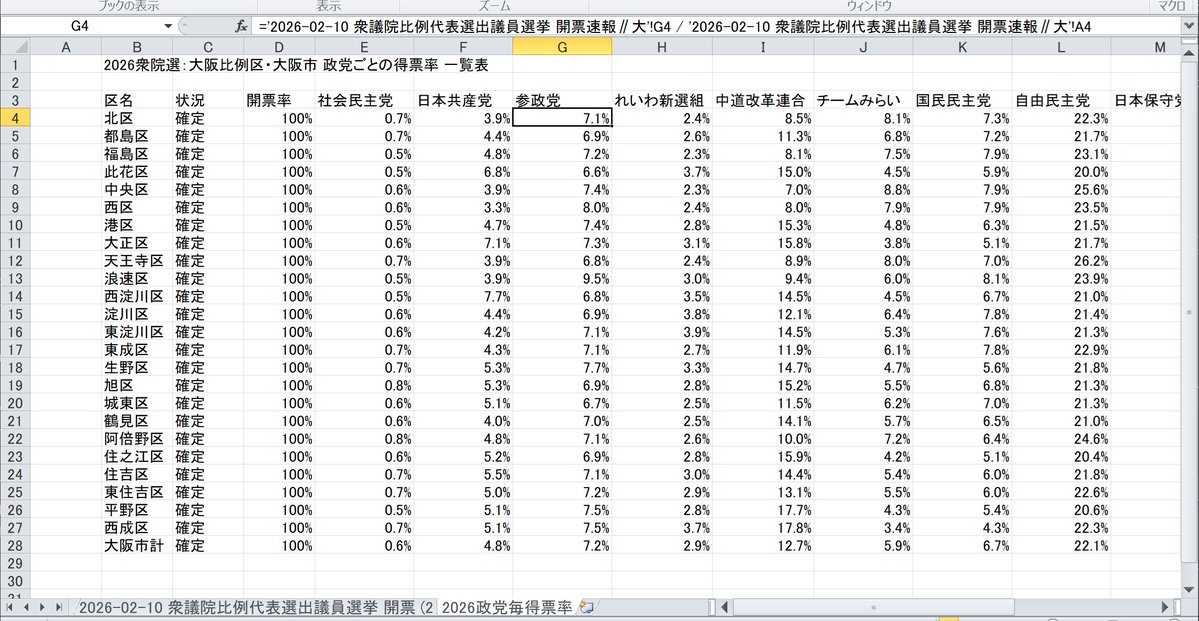Click れいわ新選組 value 3.9% for 東淀川区
The image size is (1199, 621).
click(x=662, y=332)
